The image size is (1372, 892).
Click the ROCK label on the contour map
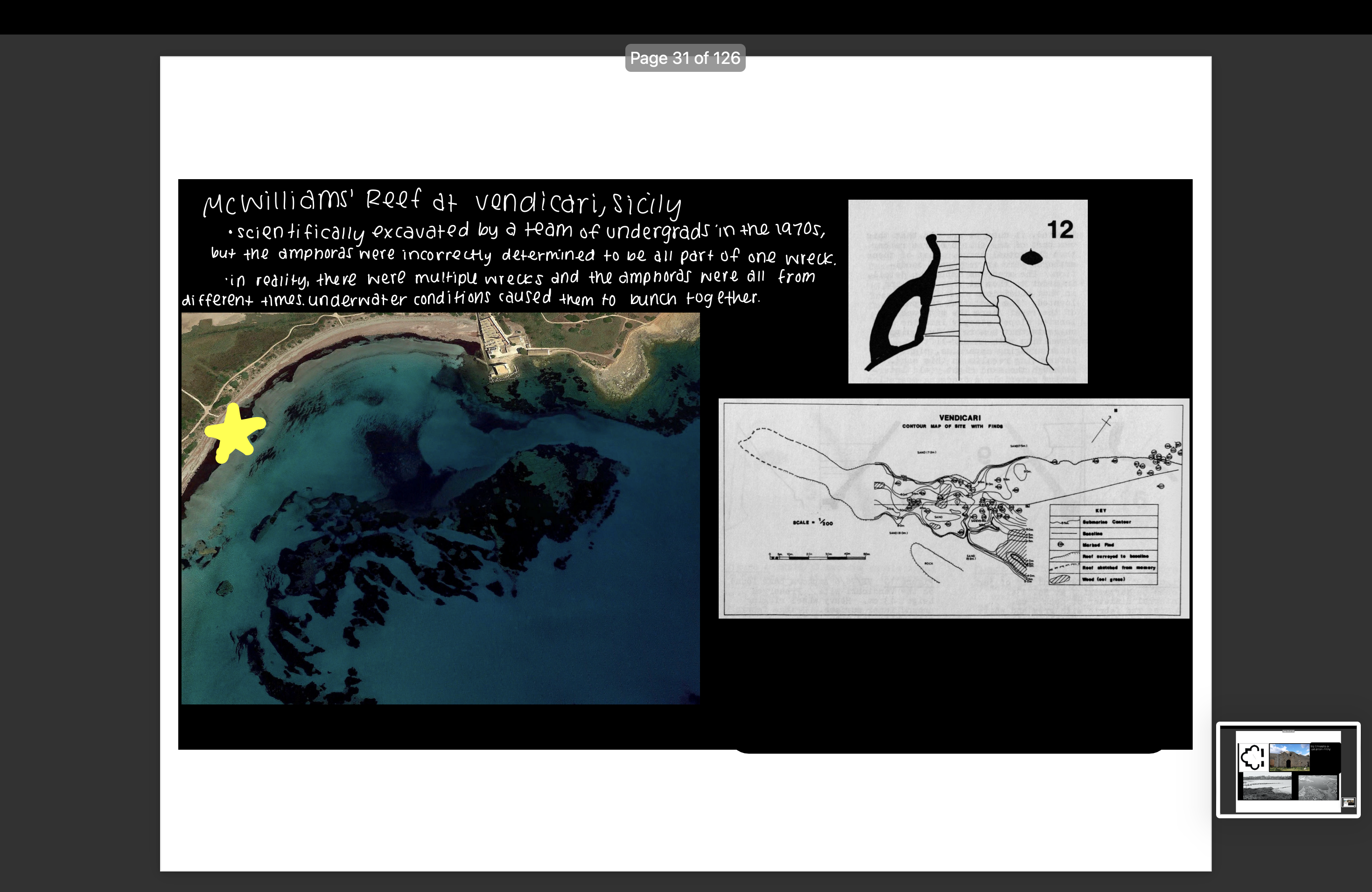pyautogui.click(x=929, y=564)
